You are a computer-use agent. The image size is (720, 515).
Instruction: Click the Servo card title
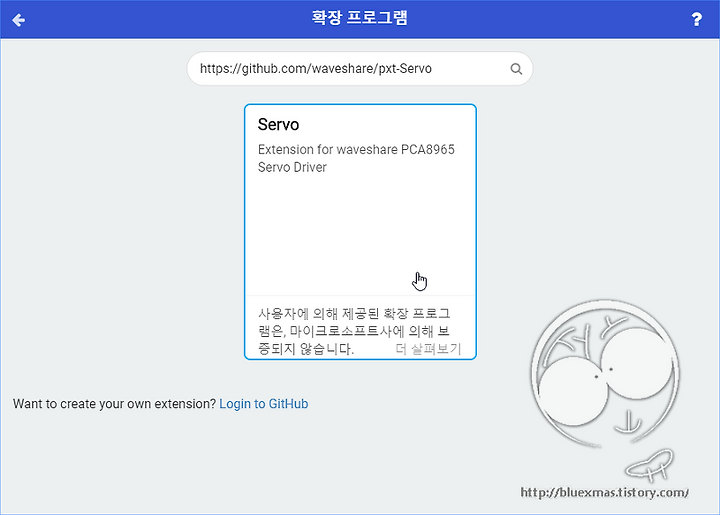(278, 124)
